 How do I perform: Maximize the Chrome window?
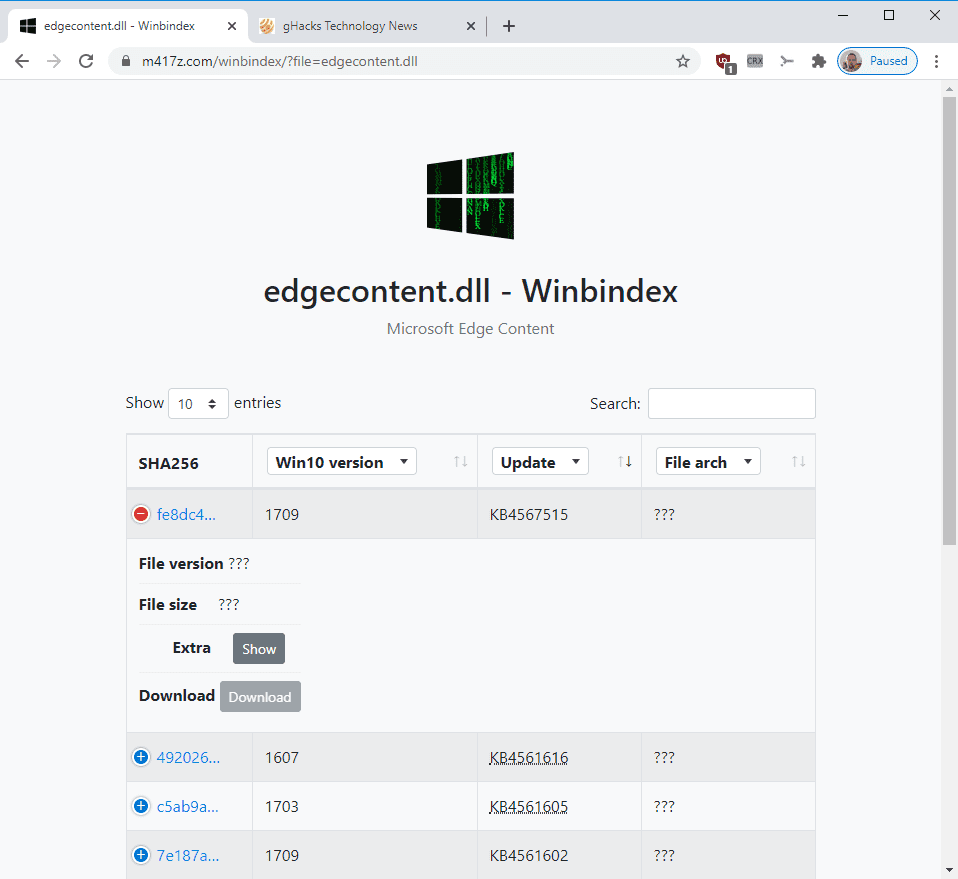pyautogui.click(x=889, y=15)
